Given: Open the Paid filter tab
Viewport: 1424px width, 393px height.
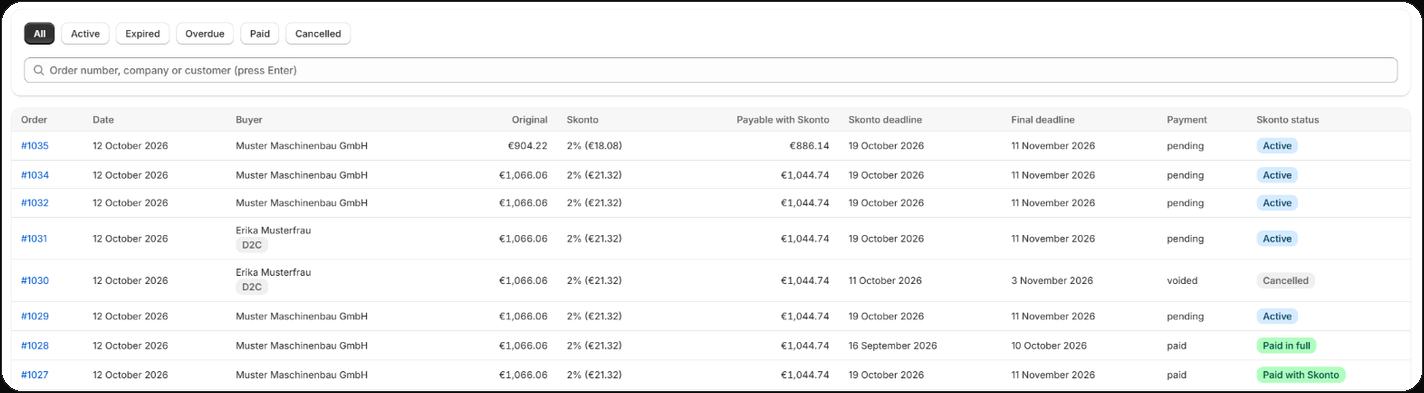Looking at the screenshot, I should (259, 34).
